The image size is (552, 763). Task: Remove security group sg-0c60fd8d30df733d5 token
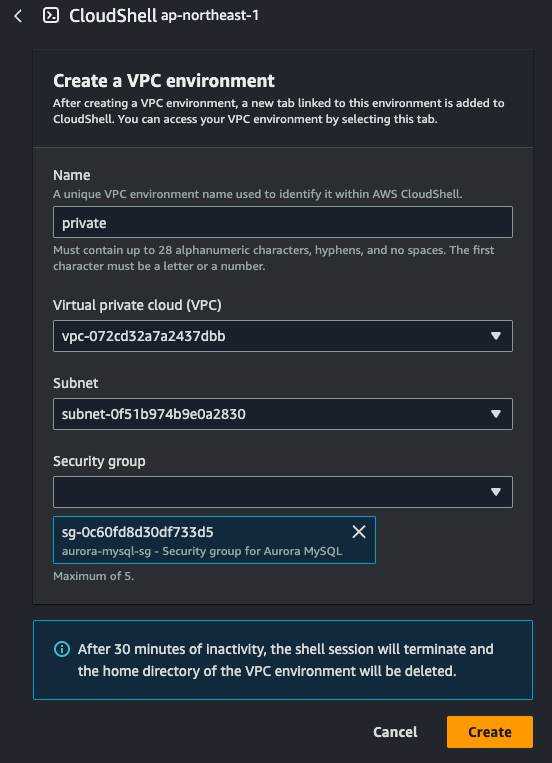pyautogui.click(x=359, y=532)
